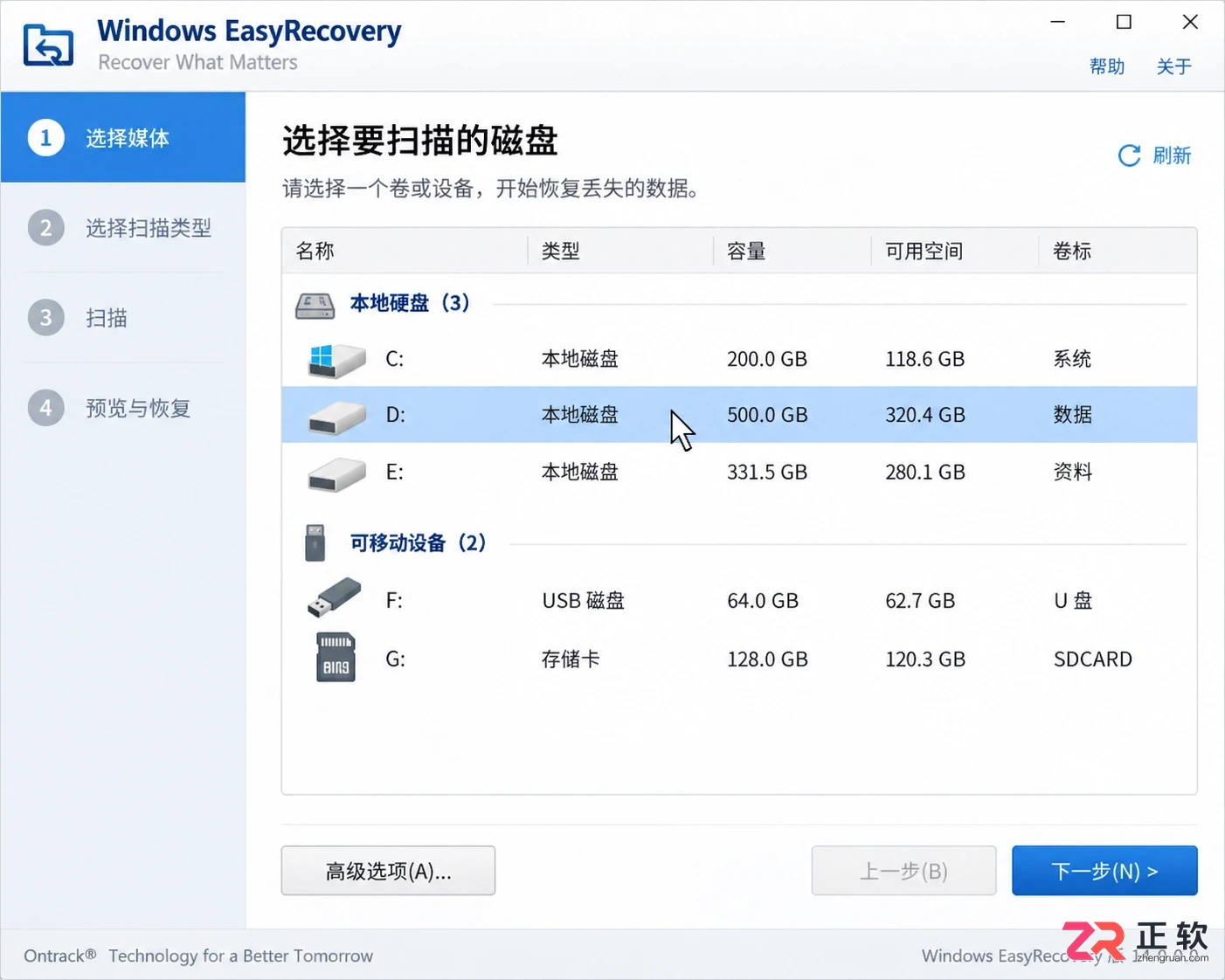1225x980 pixels.
Task: Click the step 3 number circle
Action: (x=46, y=318)
